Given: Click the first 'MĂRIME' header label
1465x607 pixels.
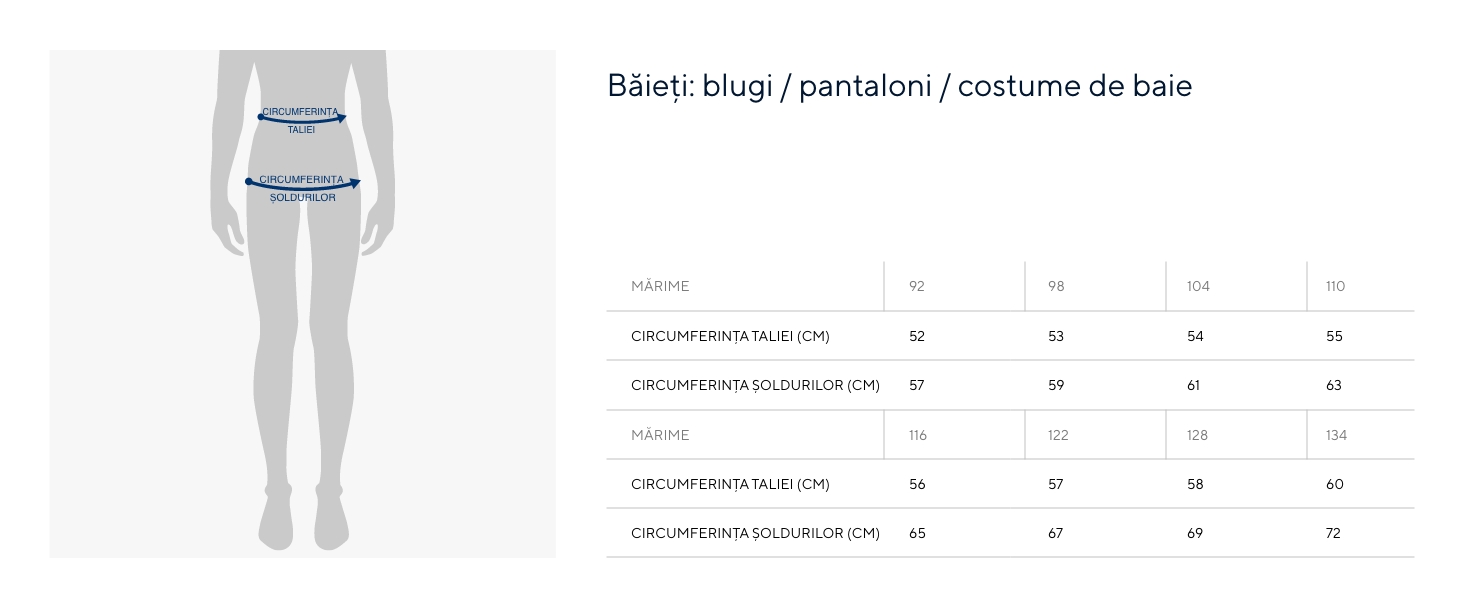Looking at the screenshot, I should [x=660, y=286].
